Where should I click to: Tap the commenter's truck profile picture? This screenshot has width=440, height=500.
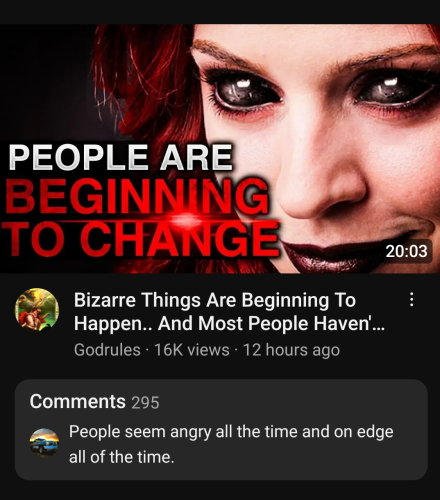(44, 443)
